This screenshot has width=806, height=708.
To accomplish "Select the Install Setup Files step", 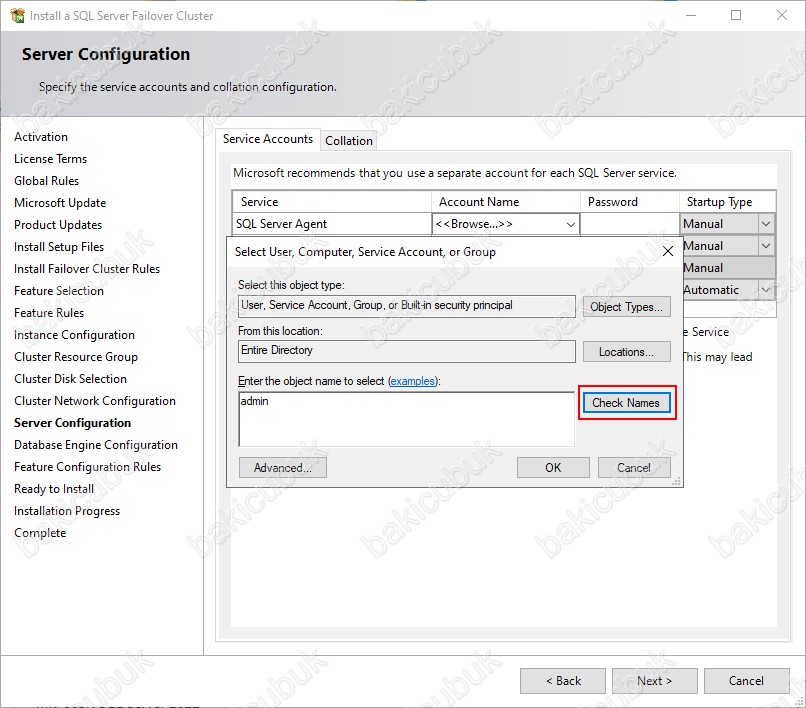I will pos(59,247).
